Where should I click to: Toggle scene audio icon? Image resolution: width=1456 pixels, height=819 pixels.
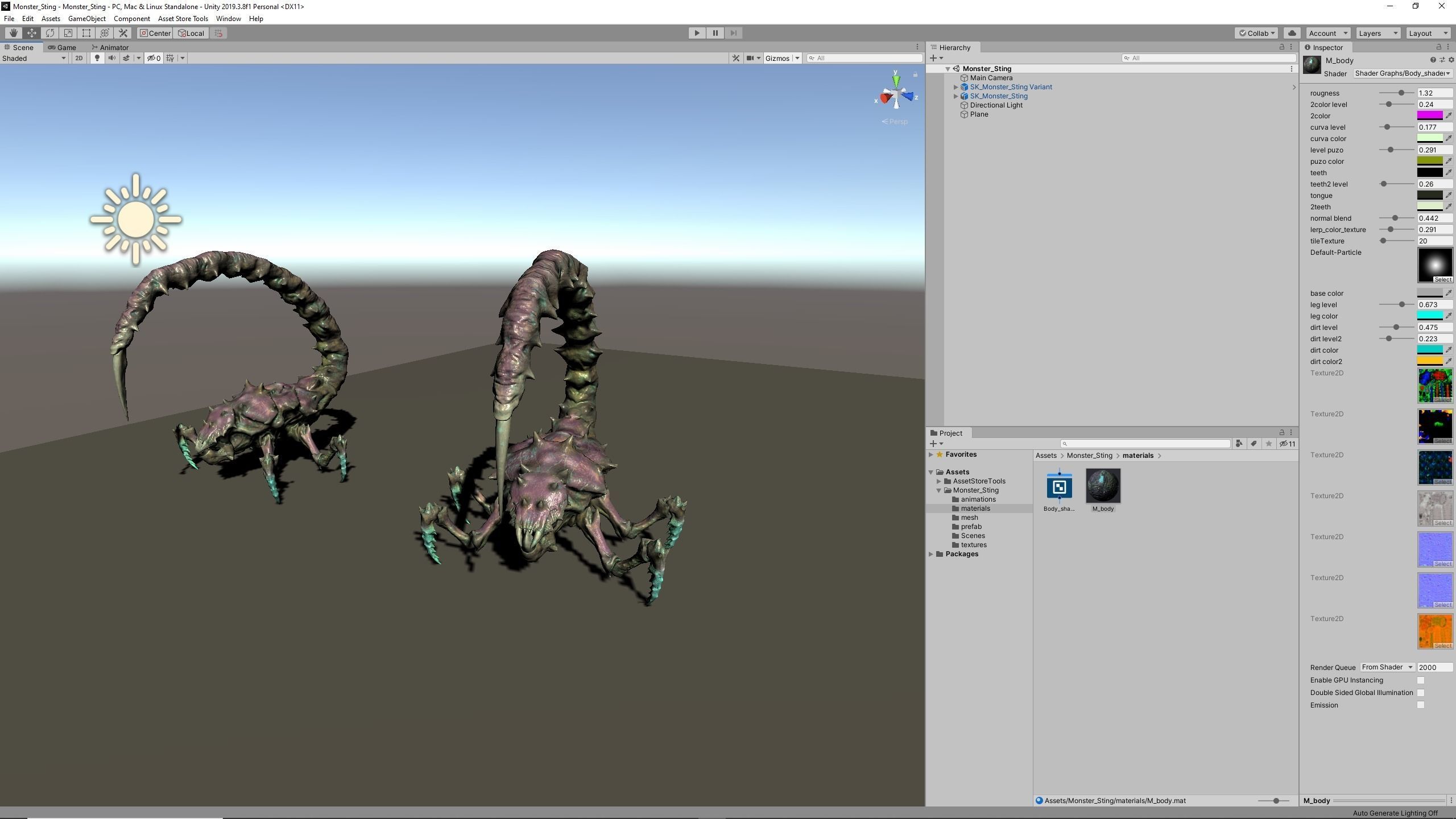(112, 58)
